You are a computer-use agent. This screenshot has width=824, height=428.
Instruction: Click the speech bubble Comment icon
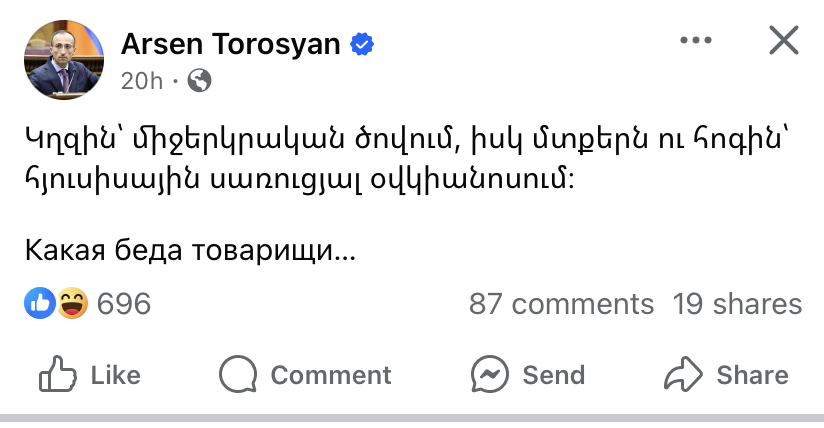tap(238, 375)
